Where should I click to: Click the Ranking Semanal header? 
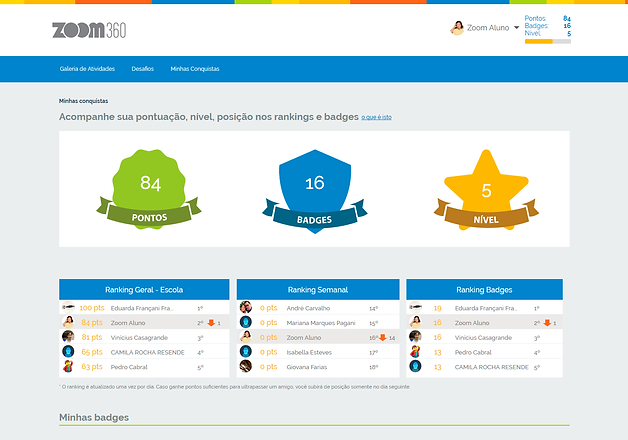click(x=318, y=289)
